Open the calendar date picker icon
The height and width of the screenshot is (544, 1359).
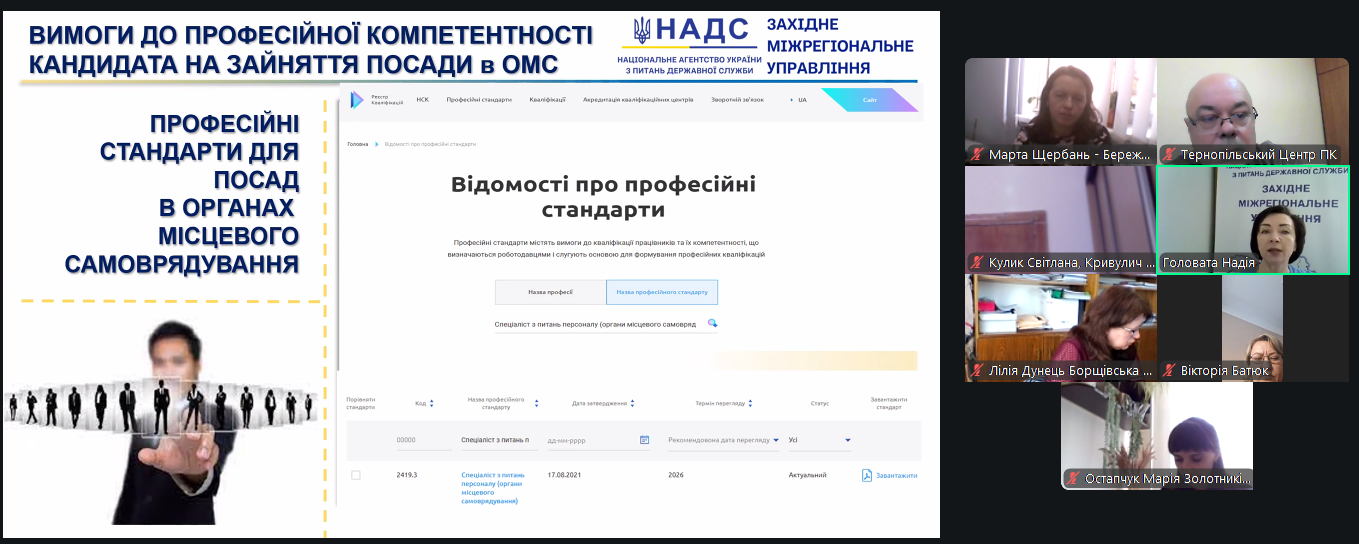point(644,440)
